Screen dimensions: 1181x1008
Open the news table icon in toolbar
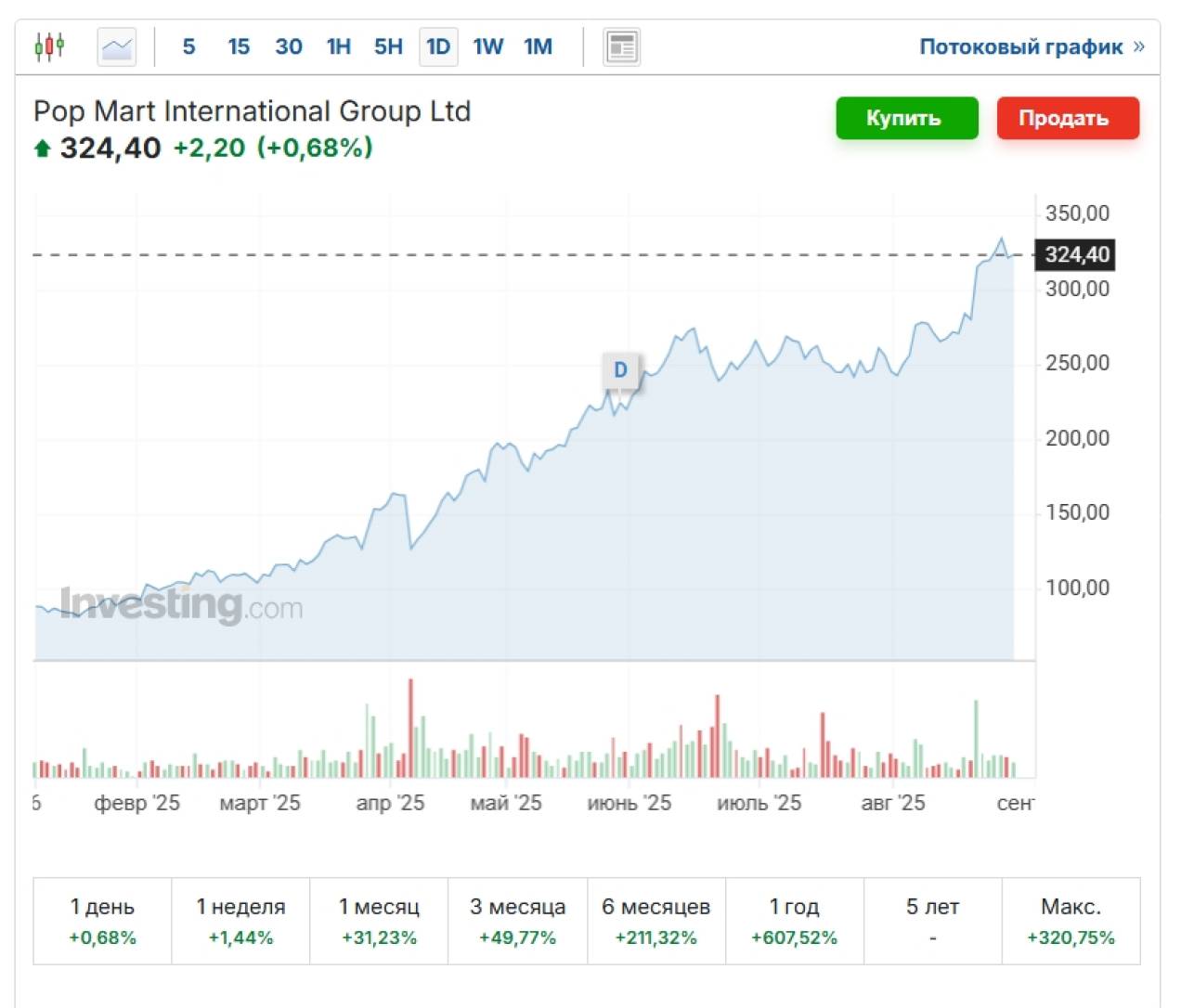(x=621, y=46)
